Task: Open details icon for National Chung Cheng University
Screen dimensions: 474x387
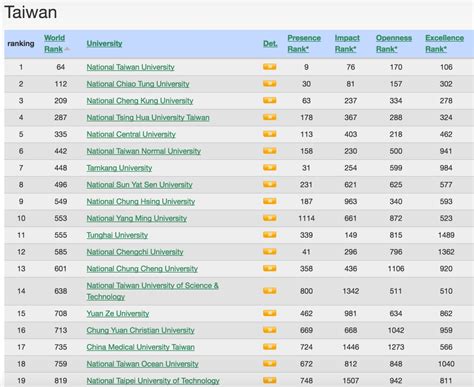Action: pyautogui.click(x=270, y=268)
